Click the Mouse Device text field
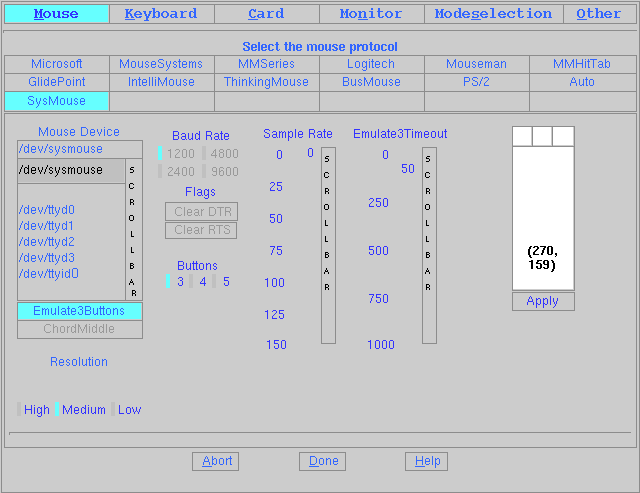640x493 pixels. (79, 149)
